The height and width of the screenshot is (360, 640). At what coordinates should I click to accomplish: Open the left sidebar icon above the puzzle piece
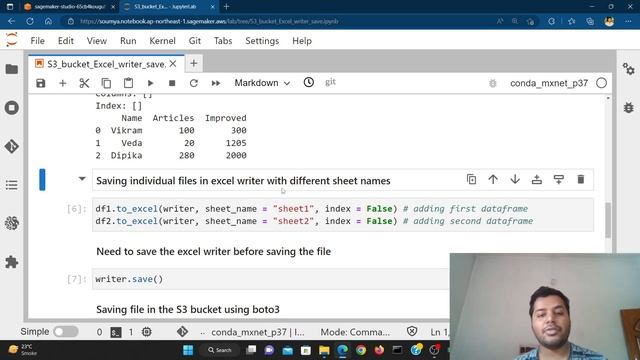coord(12,223)
